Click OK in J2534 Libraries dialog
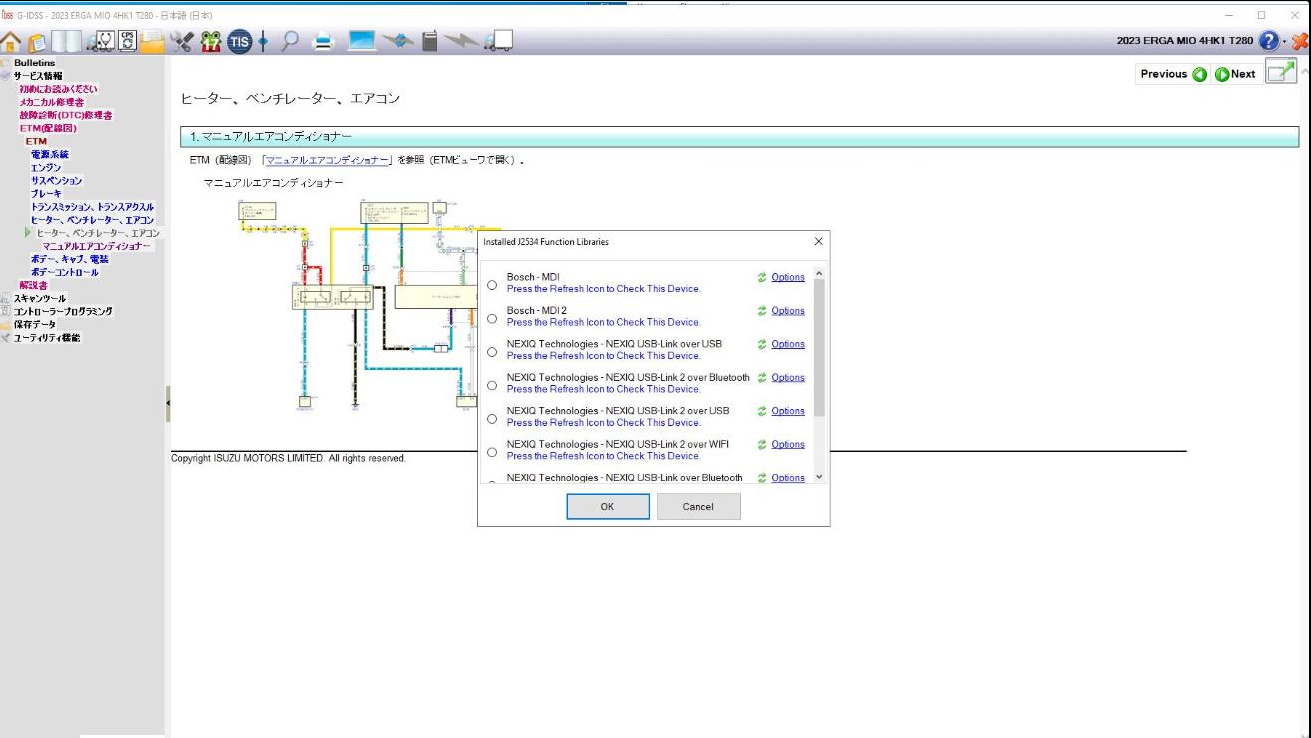 point(607,506)
